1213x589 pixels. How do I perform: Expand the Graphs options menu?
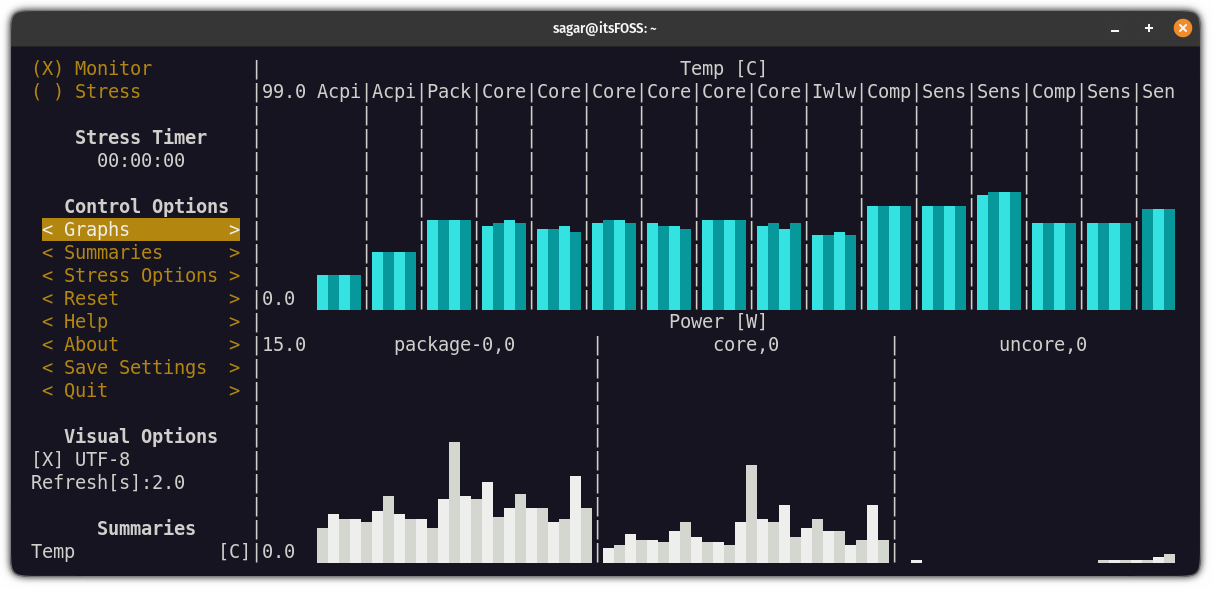140,229
